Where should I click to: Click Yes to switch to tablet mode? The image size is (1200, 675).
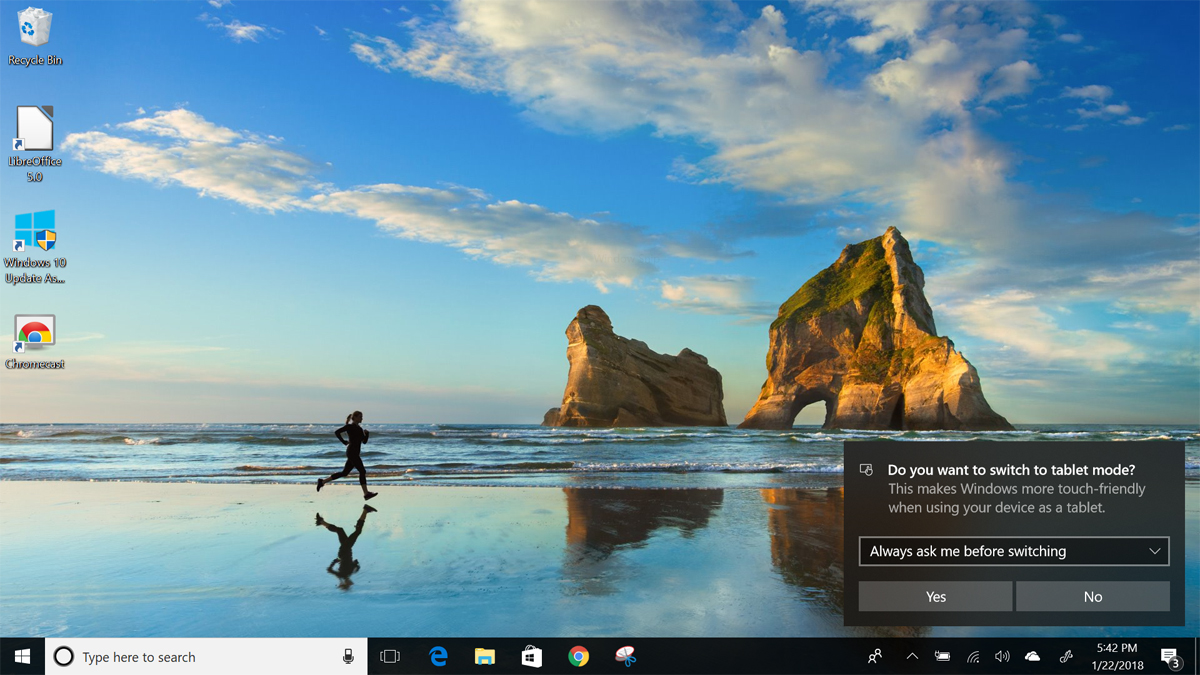(x=934, y=596)
